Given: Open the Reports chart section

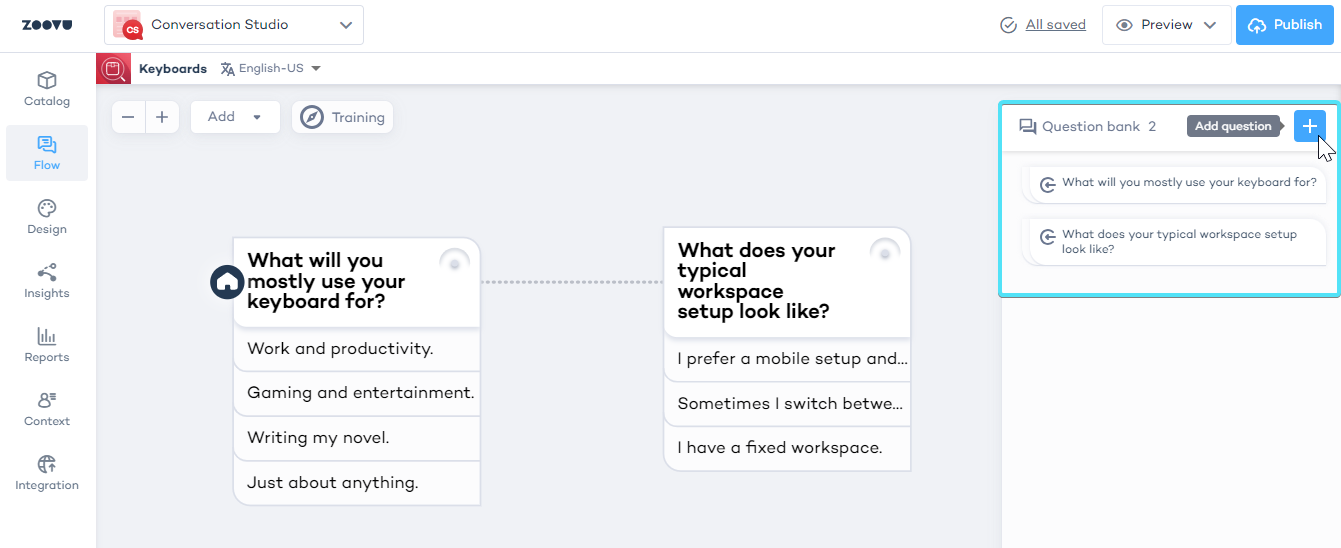Looking at the screenshot, I should 47,345.
